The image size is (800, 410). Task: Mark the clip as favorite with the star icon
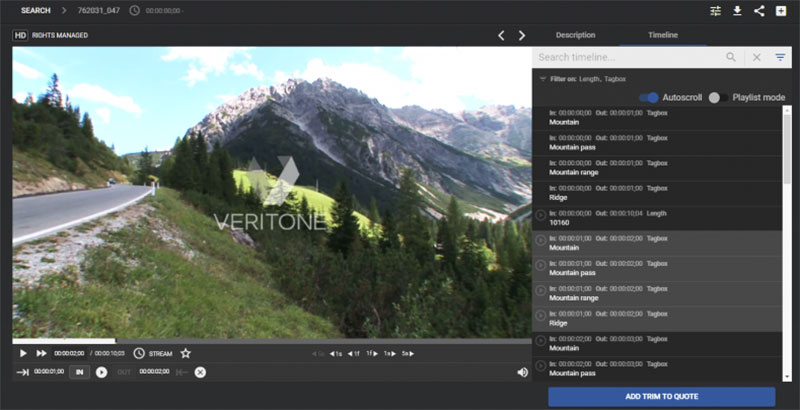(x=185, y=353)
